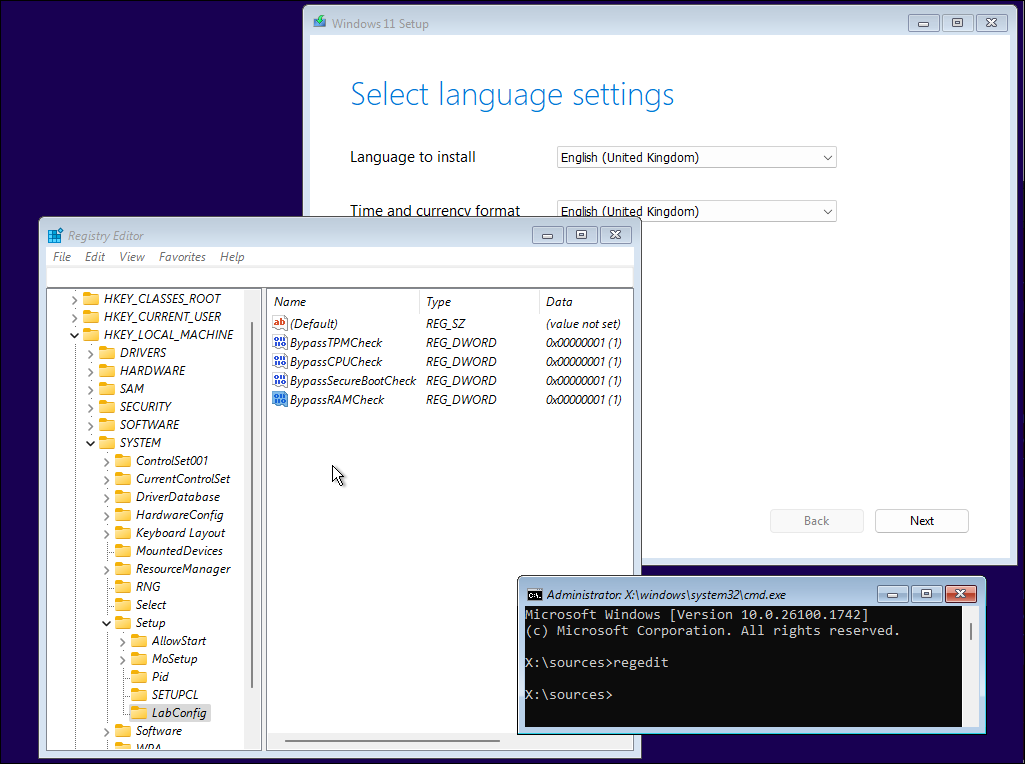Click the (Default) string value icon
Image resolution: width=1025 pixels, height=764 pixels.
280,324
